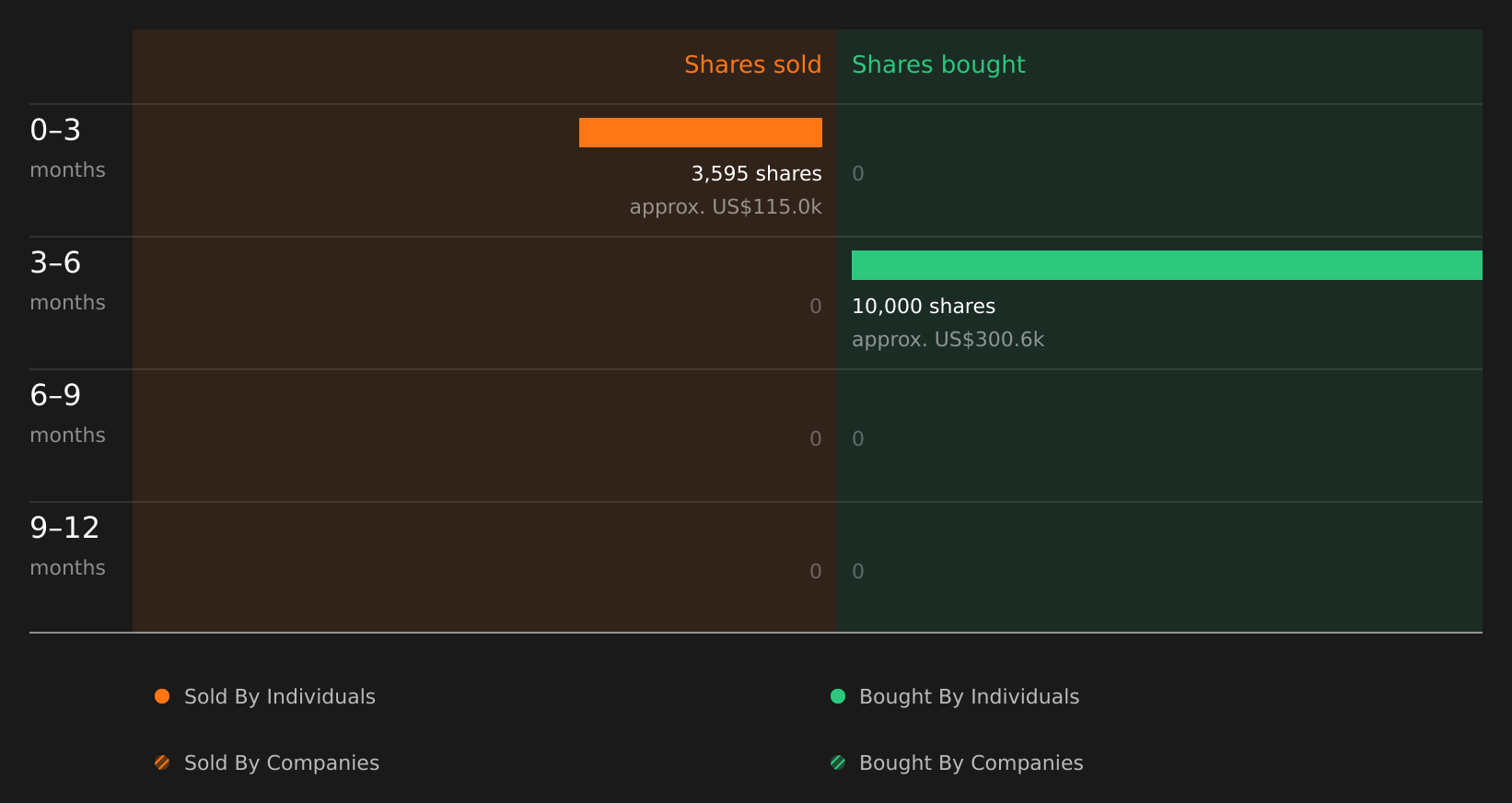Viewport: 1512px width, 803px height.
Task: Select the Bought By Individuals legend label
Action: [x=970, y=697]
